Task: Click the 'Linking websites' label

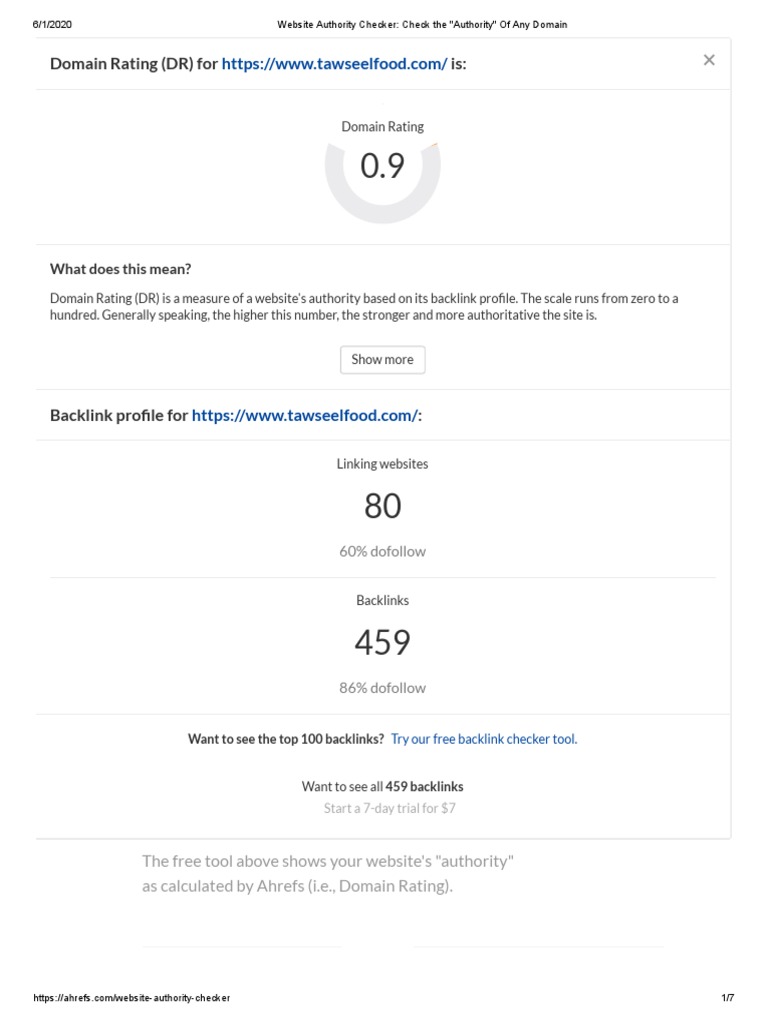Action: point(382,464)
